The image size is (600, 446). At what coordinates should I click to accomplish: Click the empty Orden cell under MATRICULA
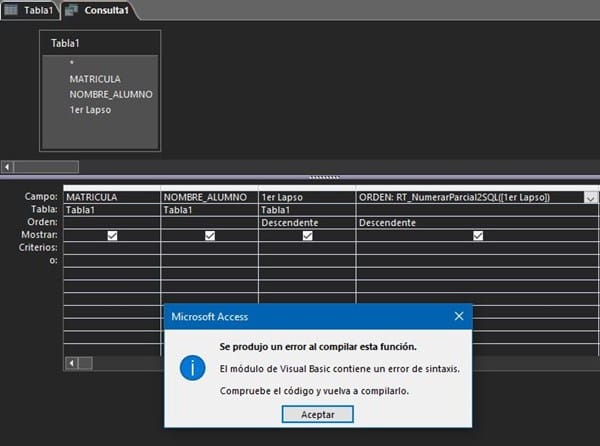(x=112, y=223)
